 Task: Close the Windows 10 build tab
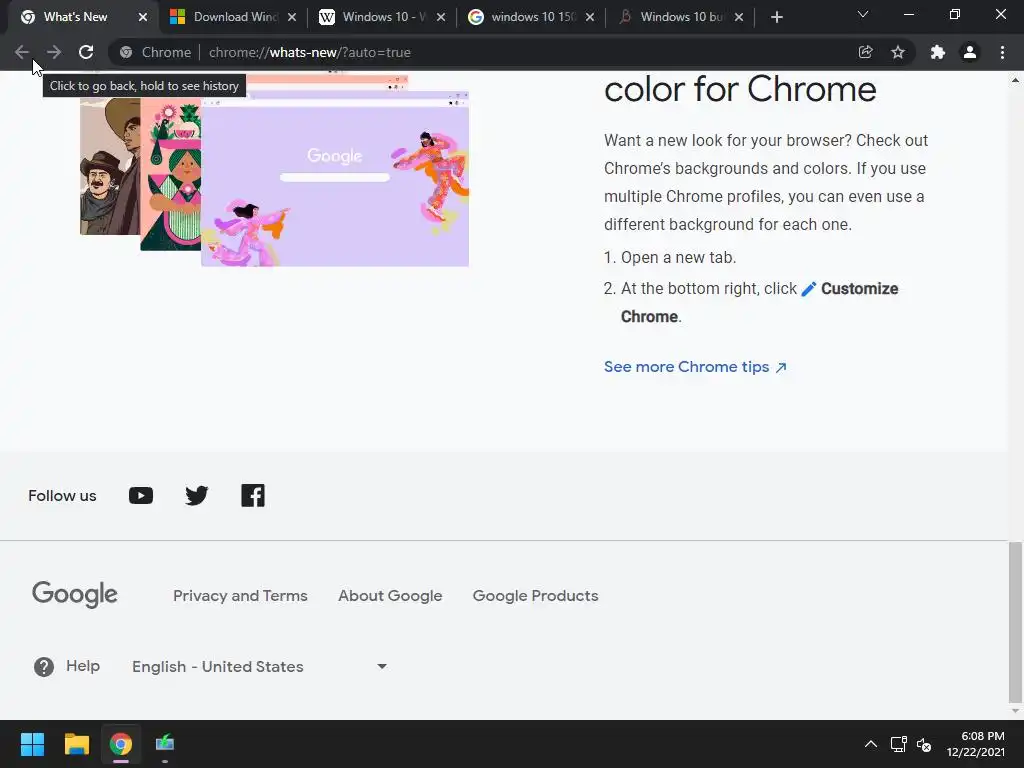coord(739,18)
